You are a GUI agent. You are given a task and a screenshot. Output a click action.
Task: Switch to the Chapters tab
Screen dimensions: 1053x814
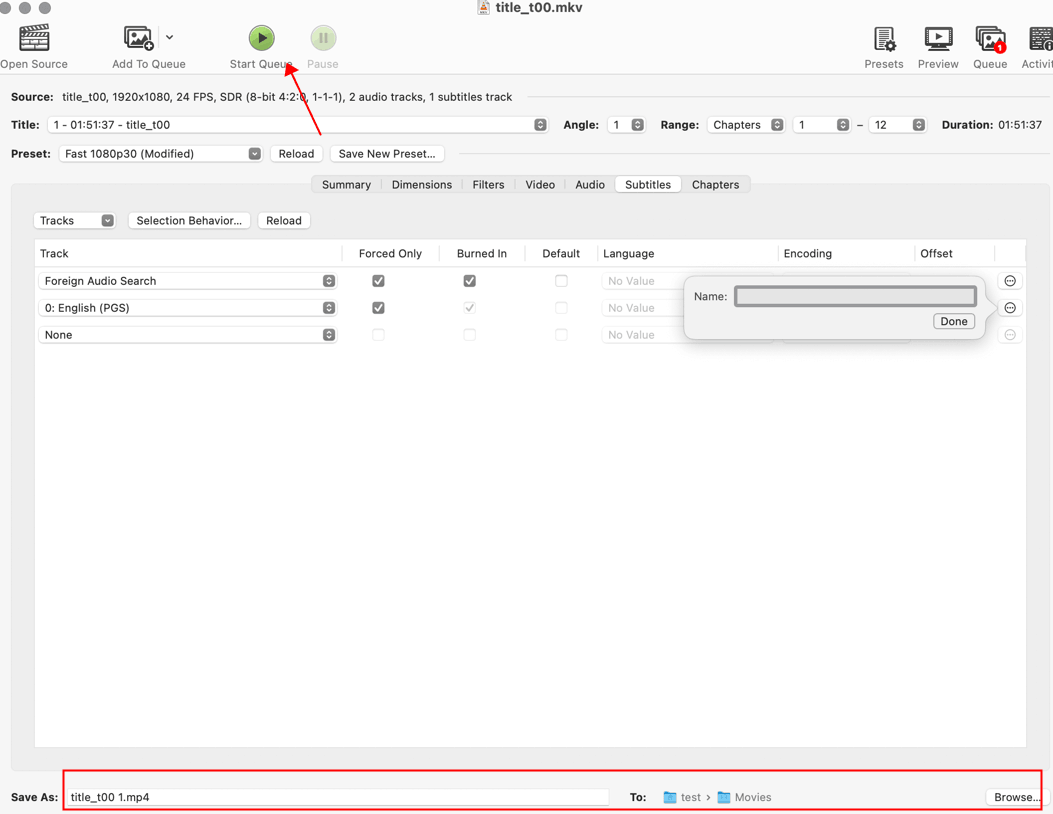point(715,185)
